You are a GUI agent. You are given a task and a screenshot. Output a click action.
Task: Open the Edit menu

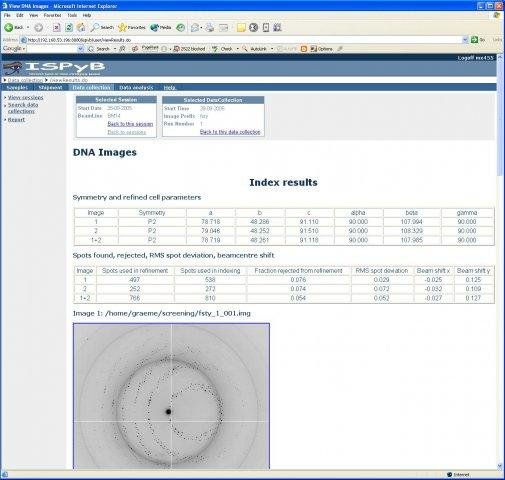click(20, 15)
